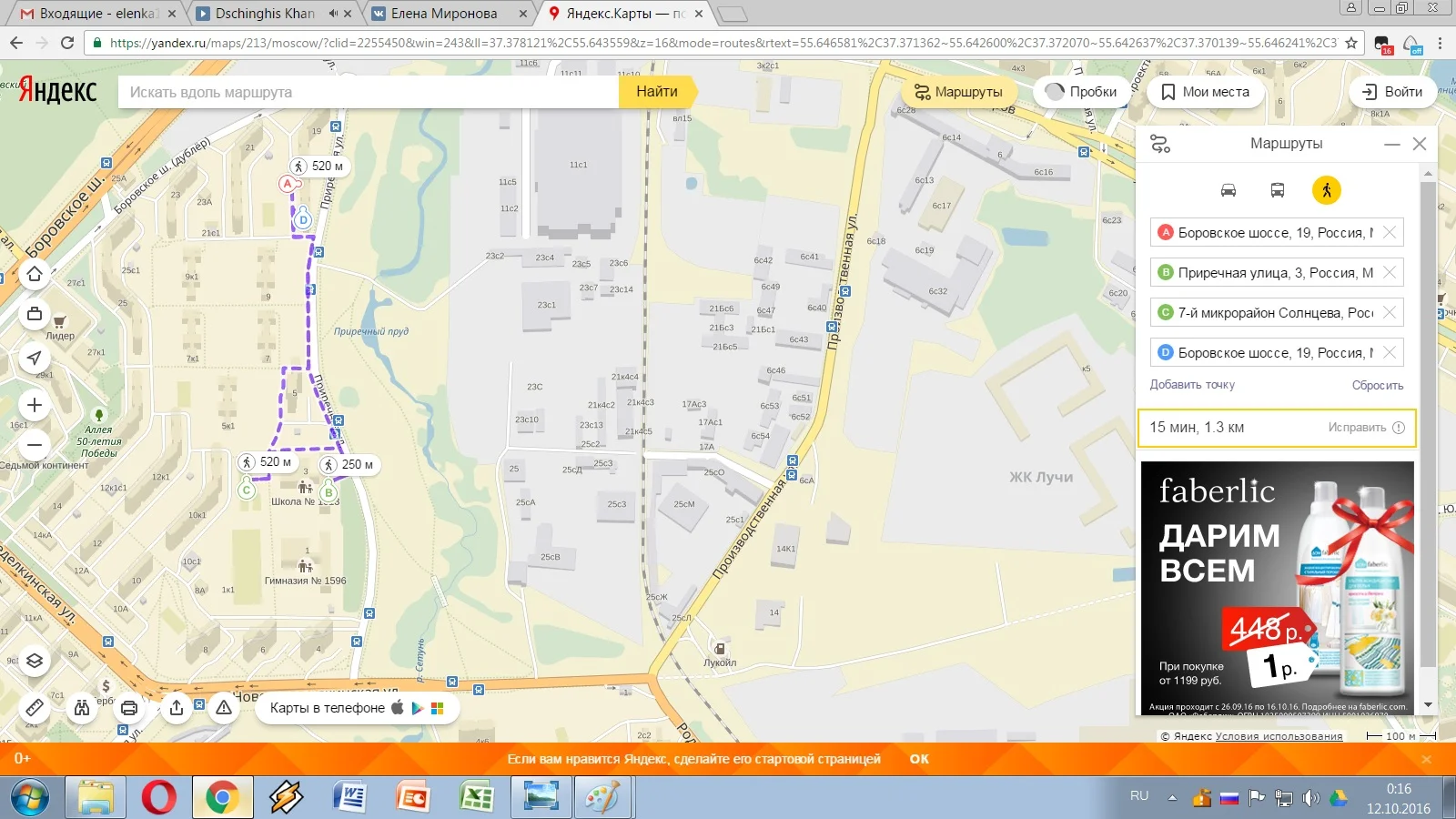Remove waypoint D Боровское шоссе, 19
Viewport: 1456px width, 819px height.
click(1390, 352)
